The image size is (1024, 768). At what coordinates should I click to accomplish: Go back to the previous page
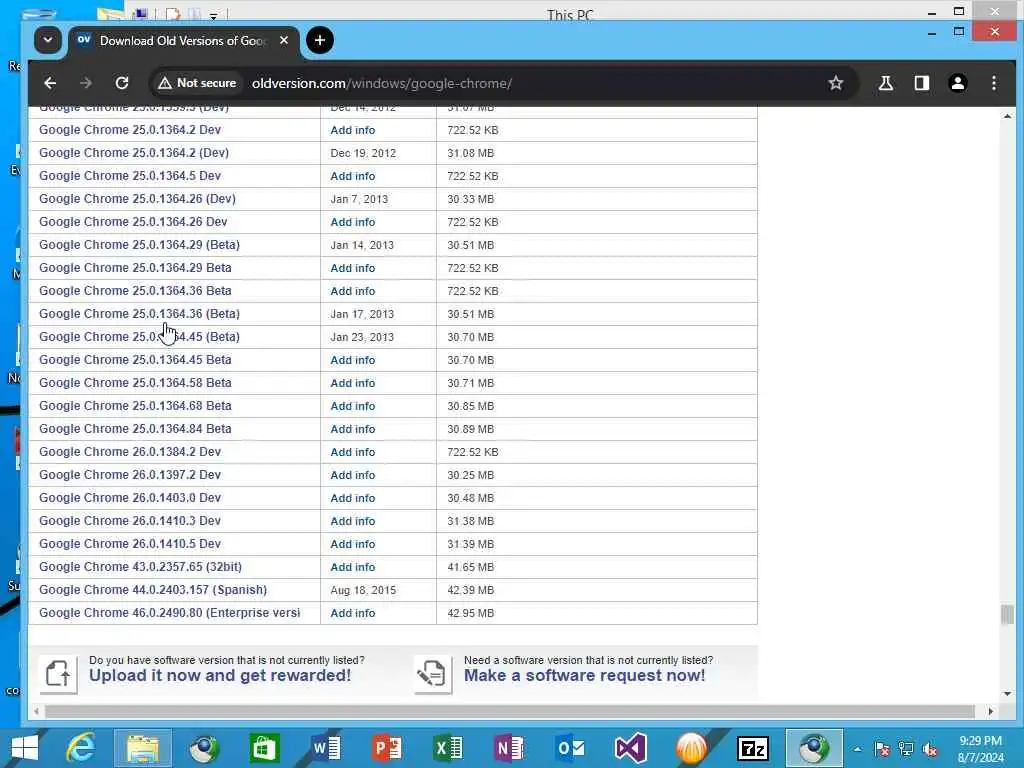(50, 84)
